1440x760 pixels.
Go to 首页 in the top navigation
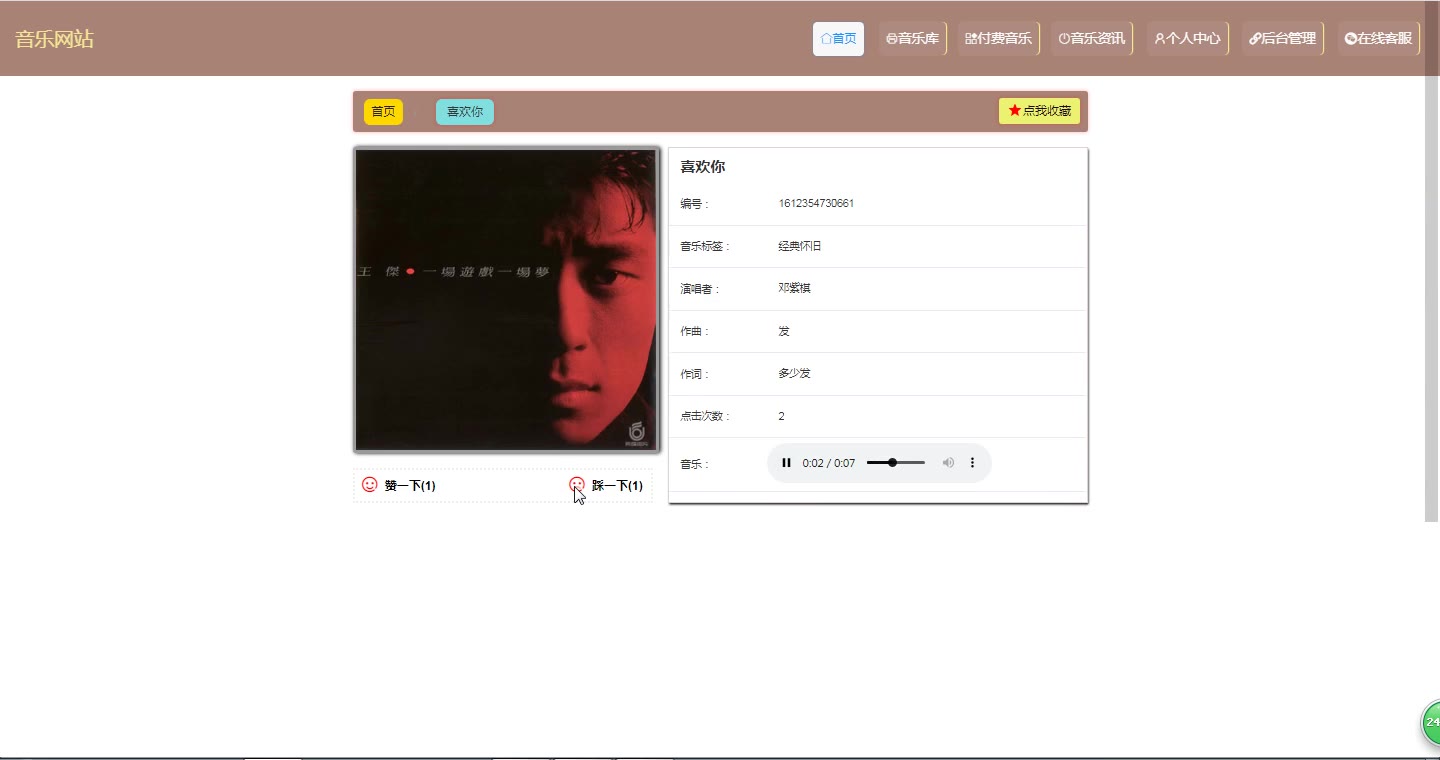[x=838, y=39]
